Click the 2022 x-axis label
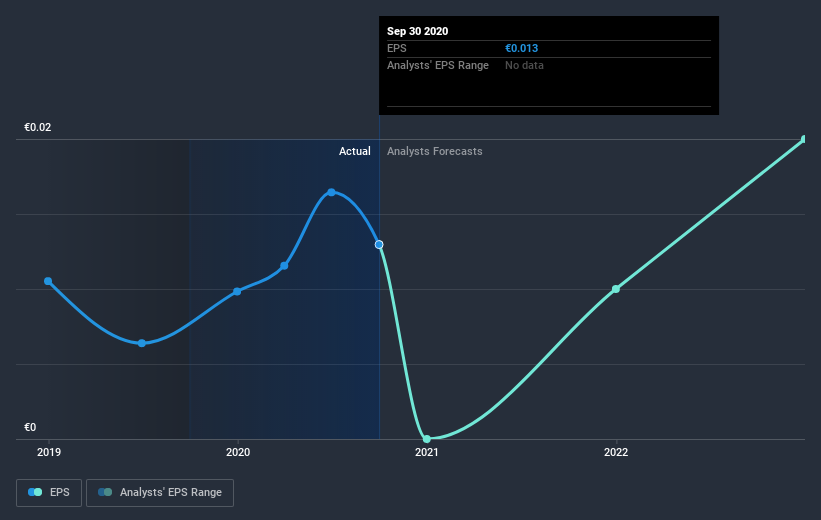The width and height of the screenshot is (821, 520). [x=616, y=452]
